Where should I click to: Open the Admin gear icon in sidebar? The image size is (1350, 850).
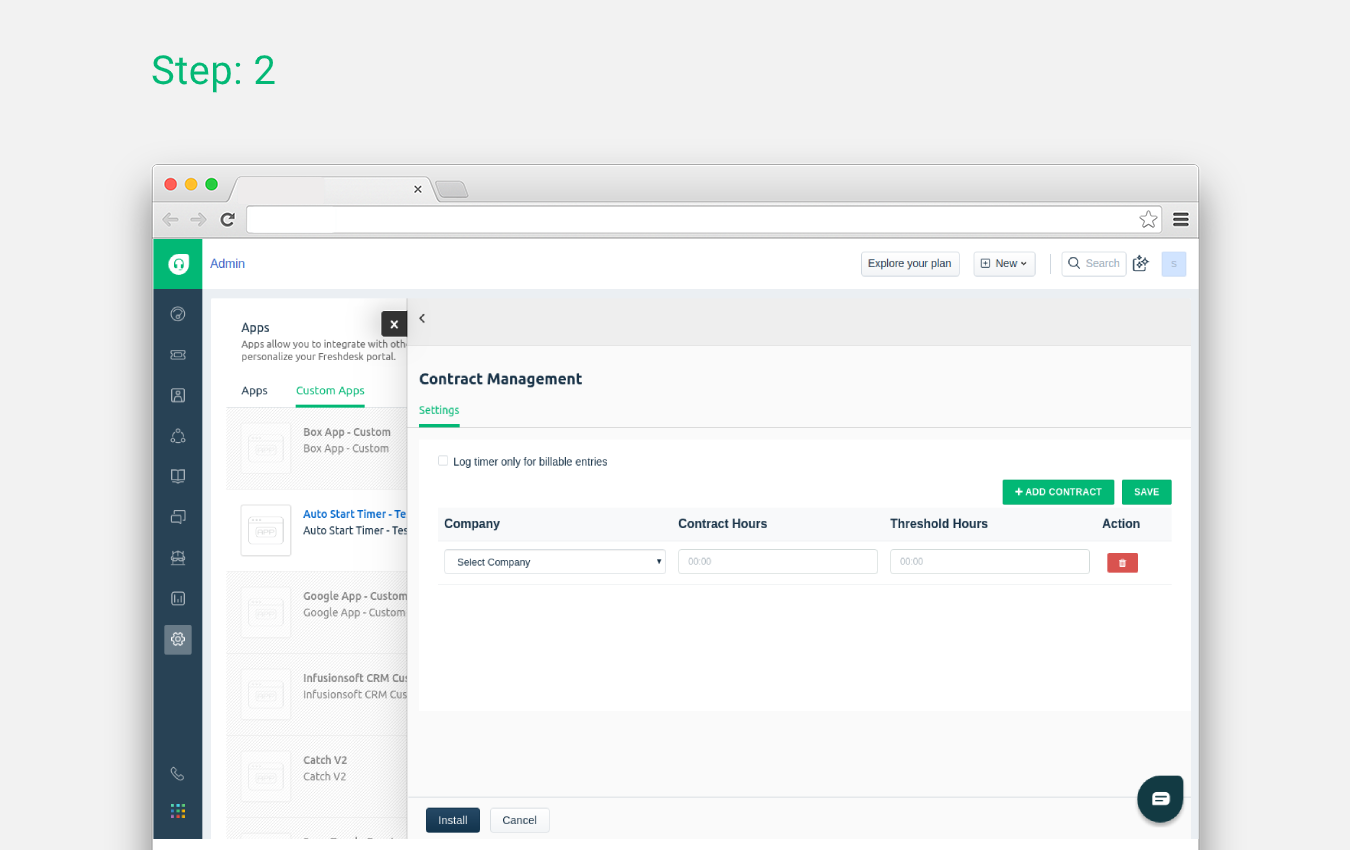[x=178, y=639]
